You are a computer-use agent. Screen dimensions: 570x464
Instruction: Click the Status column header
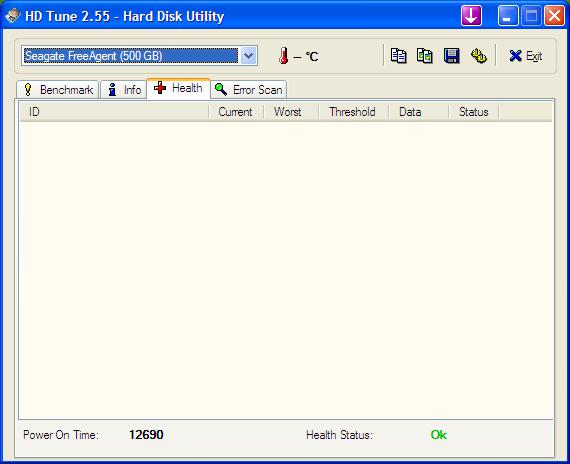pos(474,112)
